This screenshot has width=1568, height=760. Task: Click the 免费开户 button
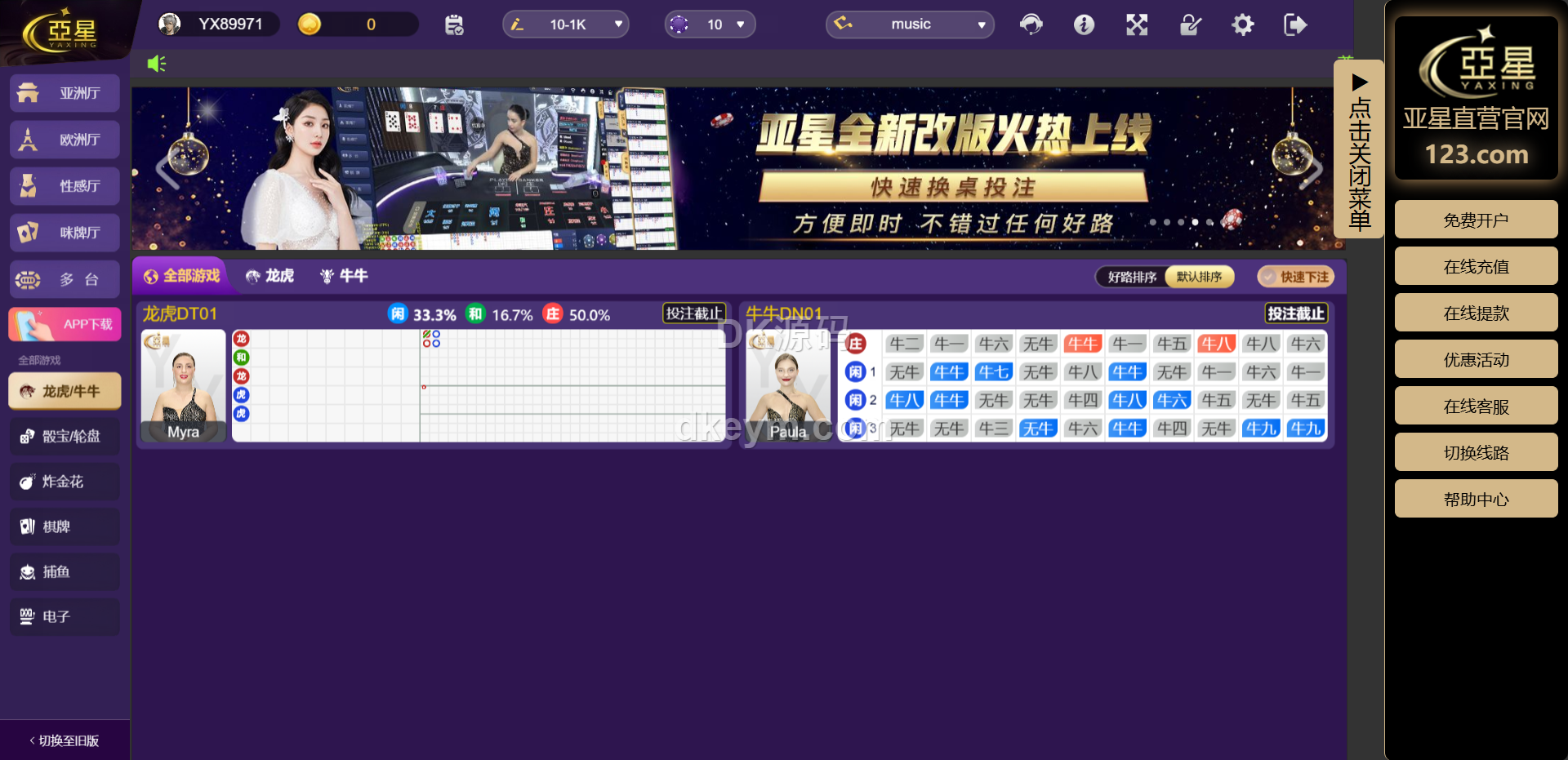pos(1476,220)
